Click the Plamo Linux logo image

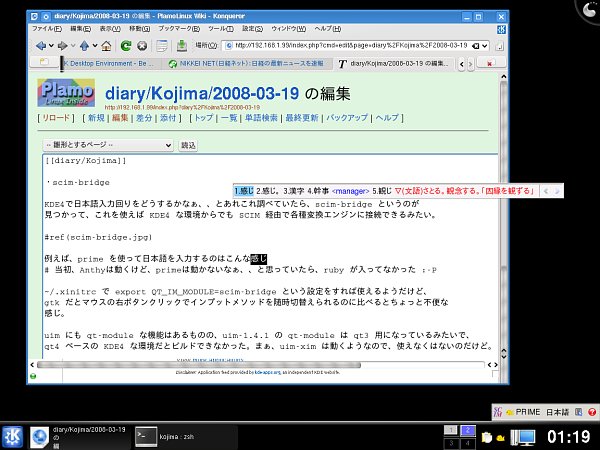[66, 93]
